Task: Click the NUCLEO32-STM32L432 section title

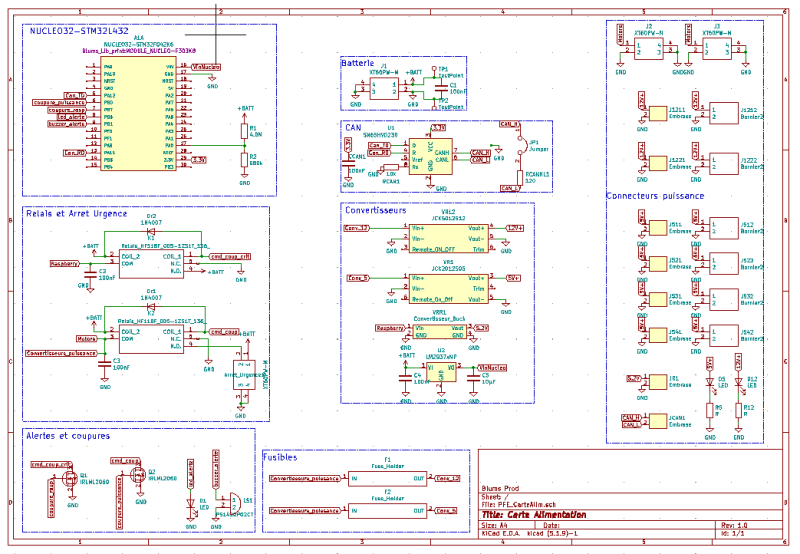Action: pyautogui.click(x=79, y=31)
